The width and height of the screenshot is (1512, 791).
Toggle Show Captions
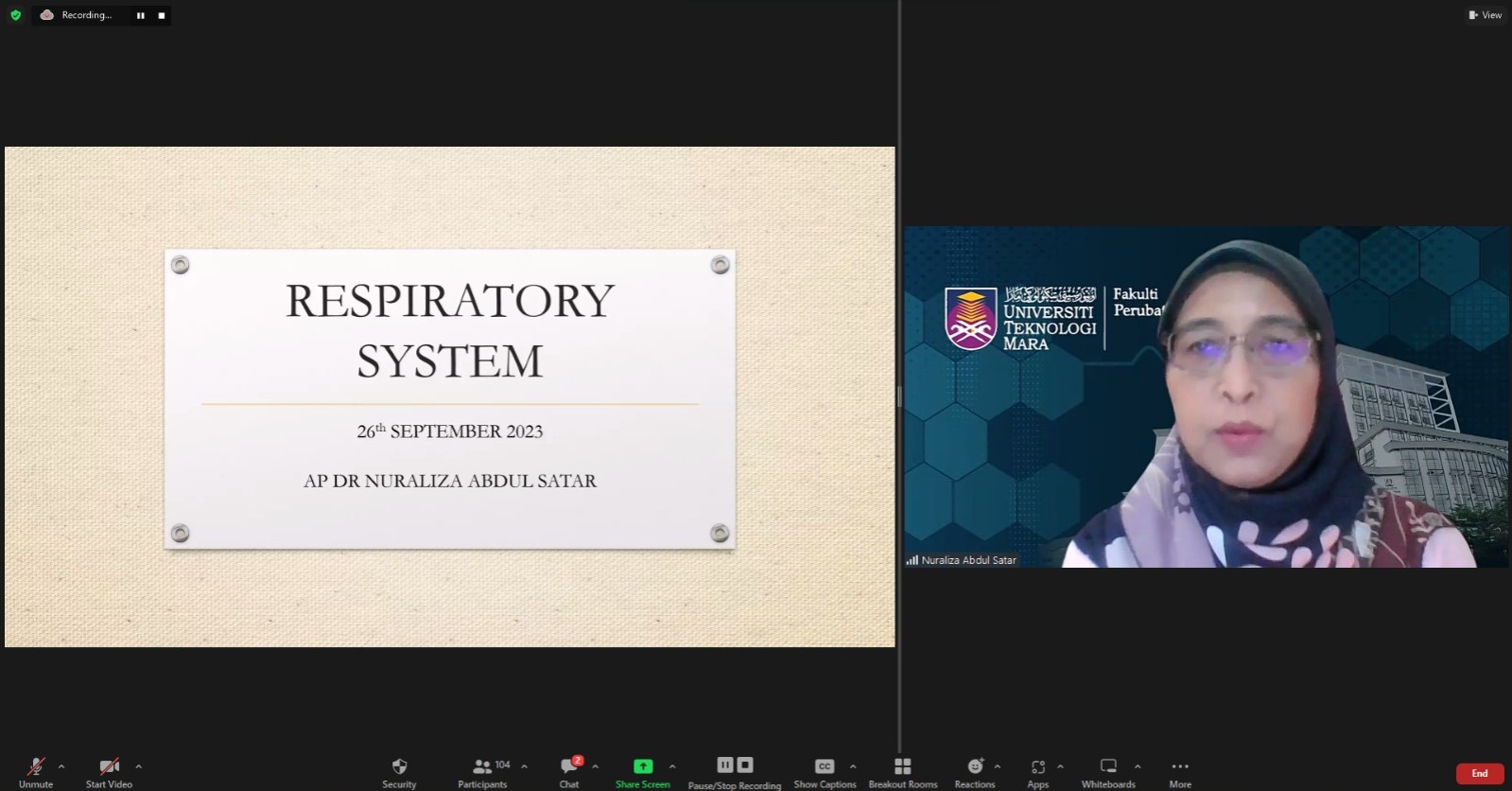pyautogui.click(x=825, y=767)
